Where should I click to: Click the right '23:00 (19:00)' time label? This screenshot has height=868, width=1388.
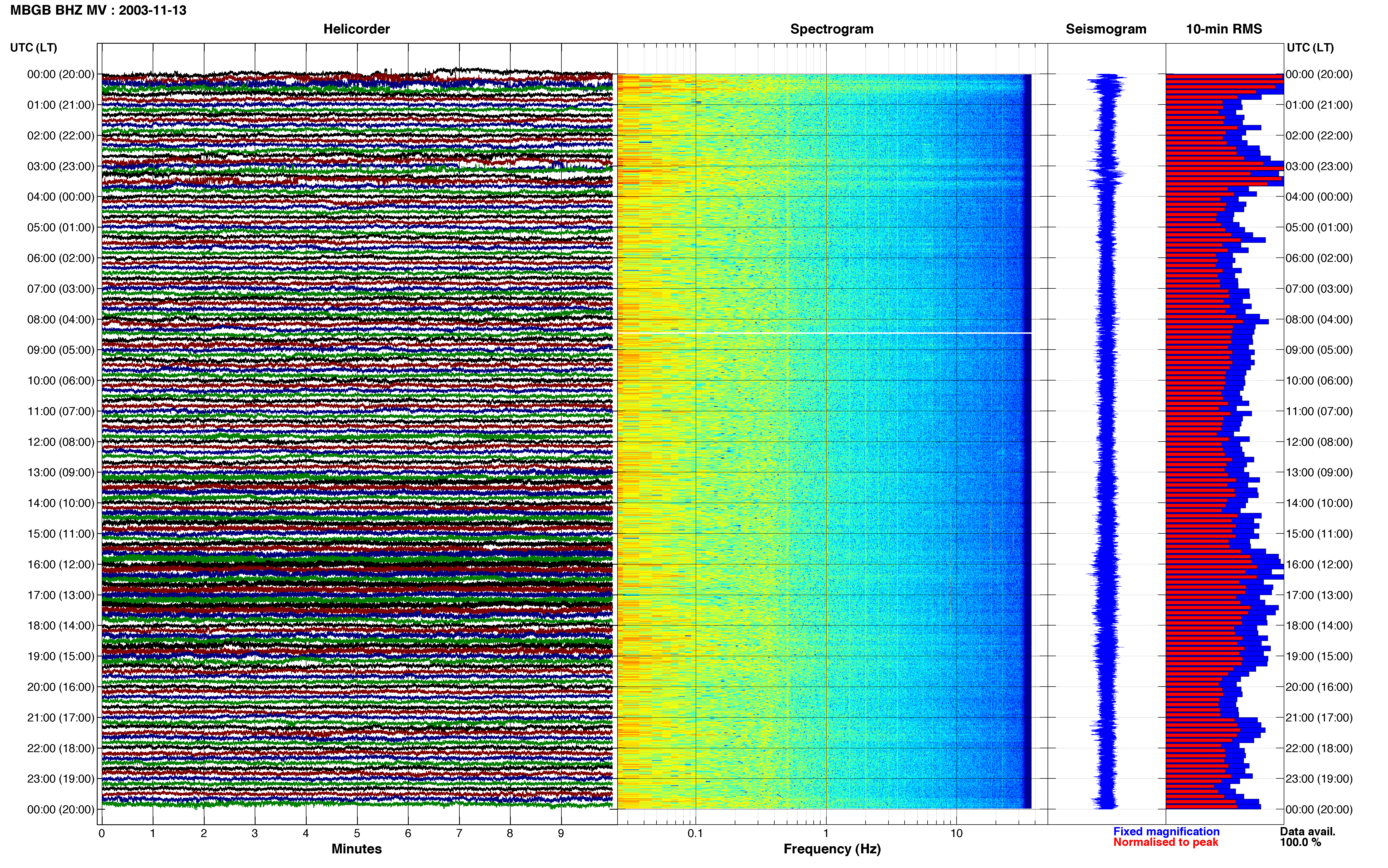(x=1319, y=779)
